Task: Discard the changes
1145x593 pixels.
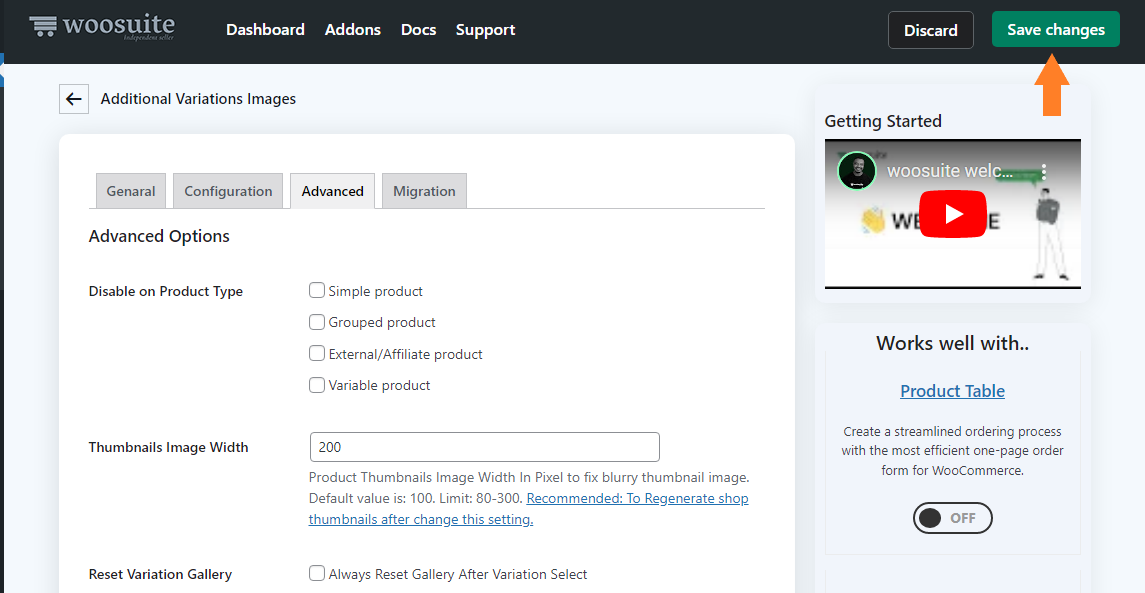Action: (930, 30)
